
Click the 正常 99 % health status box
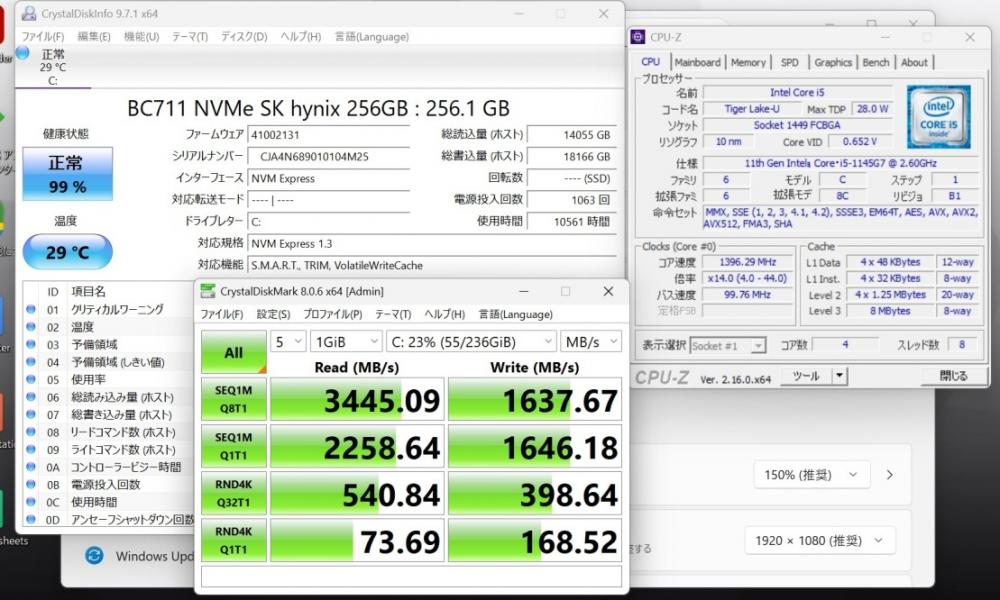pyautogui.click(x=68, y=174)
